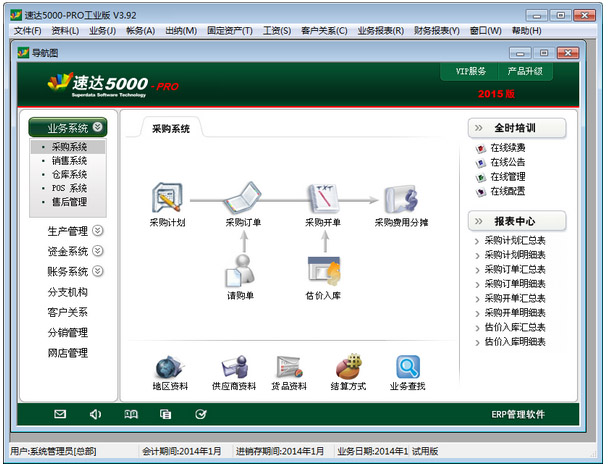Open the 客户关系(C) menu
This screenshot has width=611, height=468.
(x=324, y=30)
